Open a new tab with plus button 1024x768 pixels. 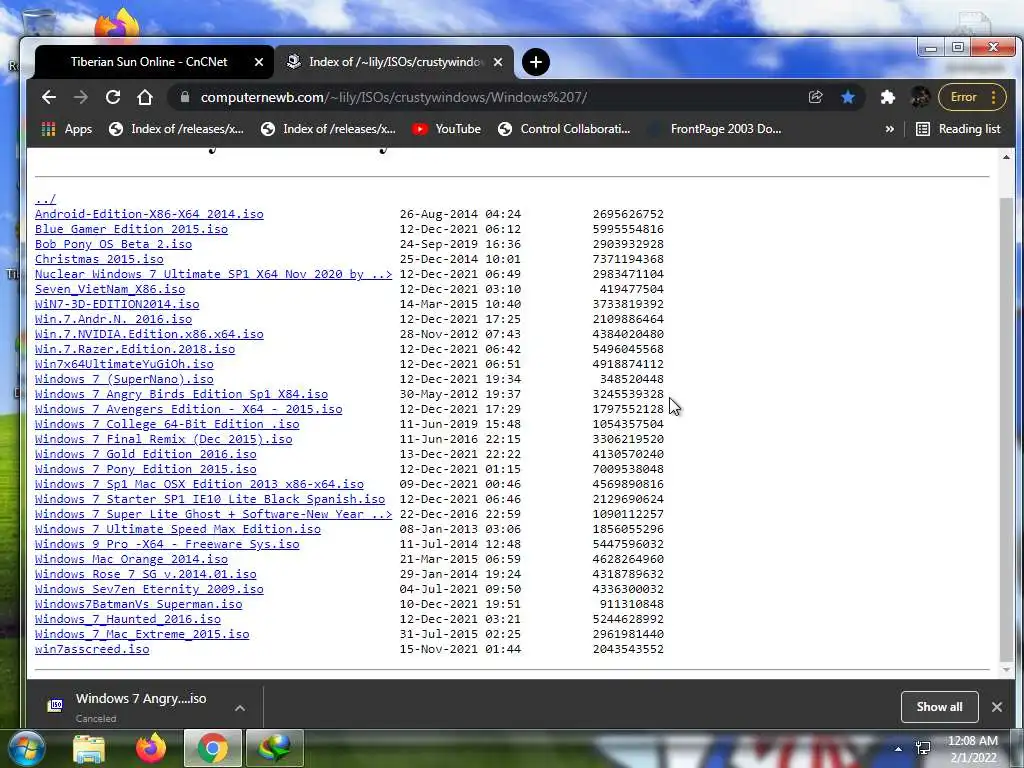536,62
